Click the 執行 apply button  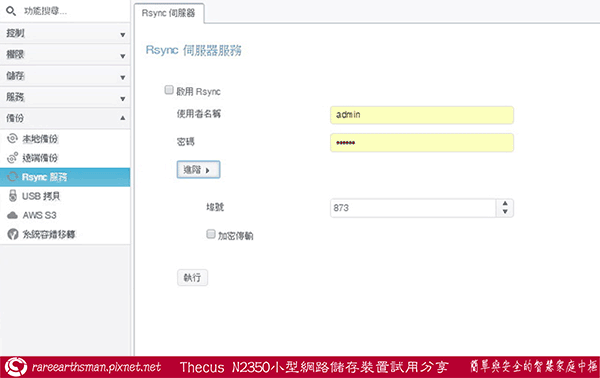coord(192,277)
